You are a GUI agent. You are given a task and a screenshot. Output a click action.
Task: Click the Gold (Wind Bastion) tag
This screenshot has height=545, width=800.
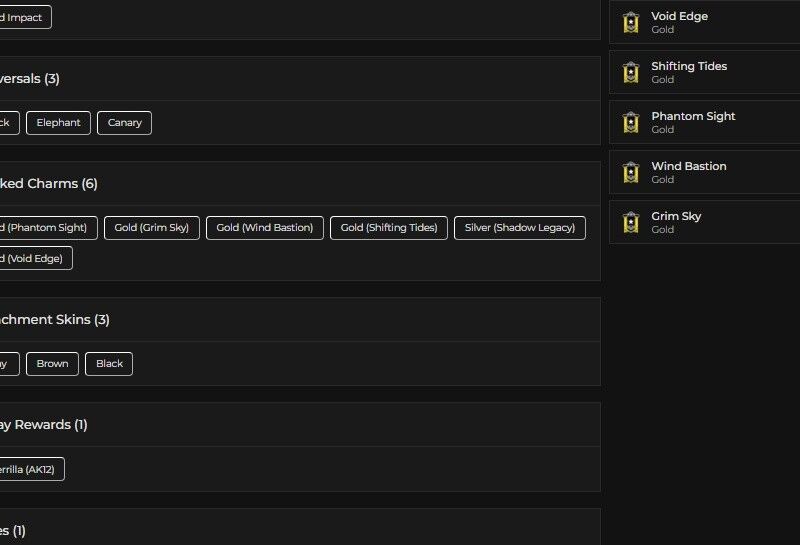(x=265, y=228)
